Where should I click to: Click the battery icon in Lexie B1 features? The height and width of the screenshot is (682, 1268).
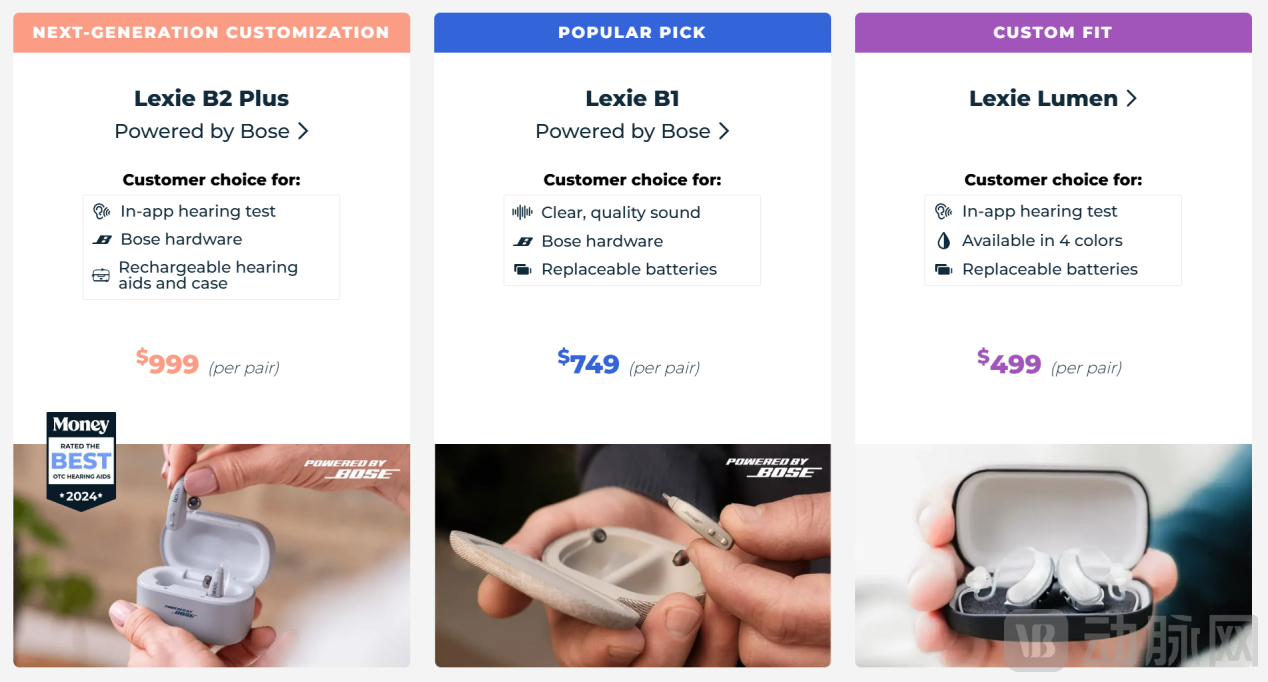(x=522, y=269)
